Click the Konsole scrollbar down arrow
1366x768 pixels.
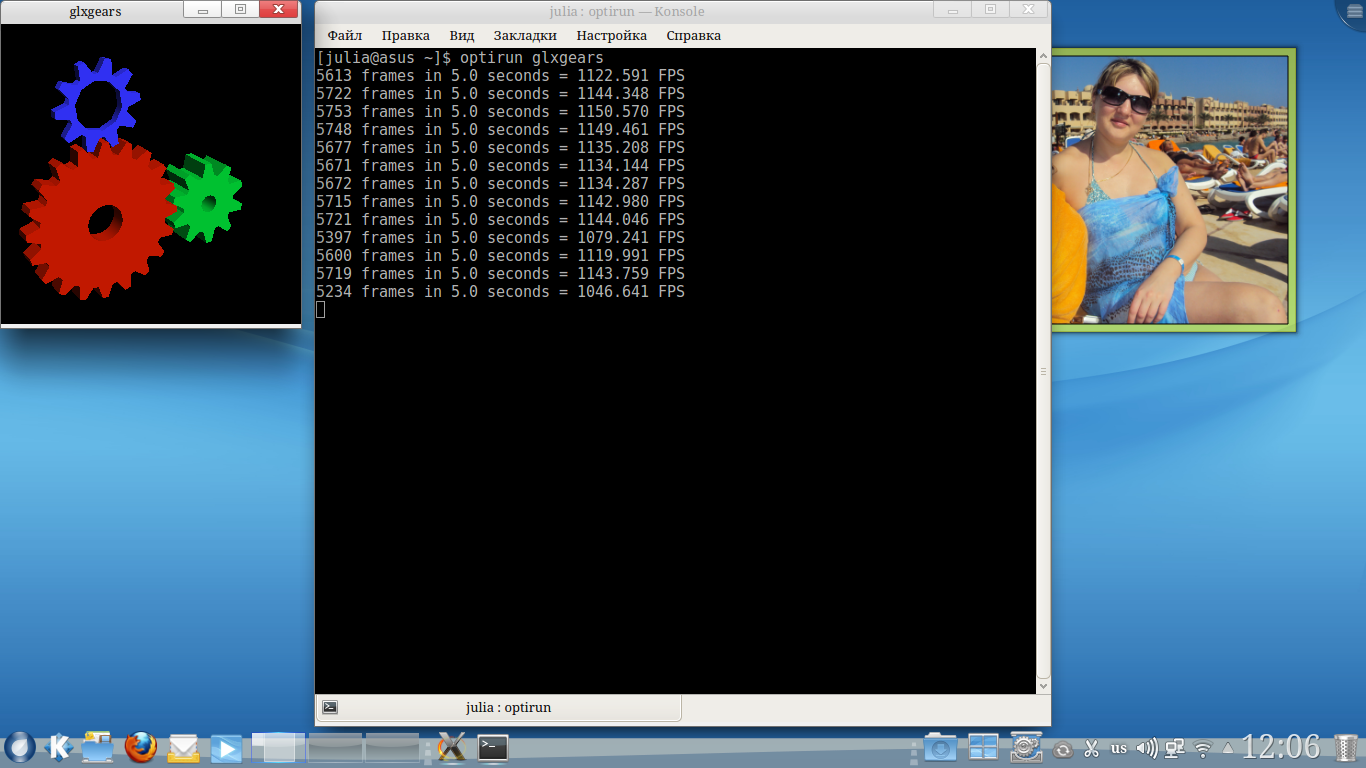tap(1043, 686)
